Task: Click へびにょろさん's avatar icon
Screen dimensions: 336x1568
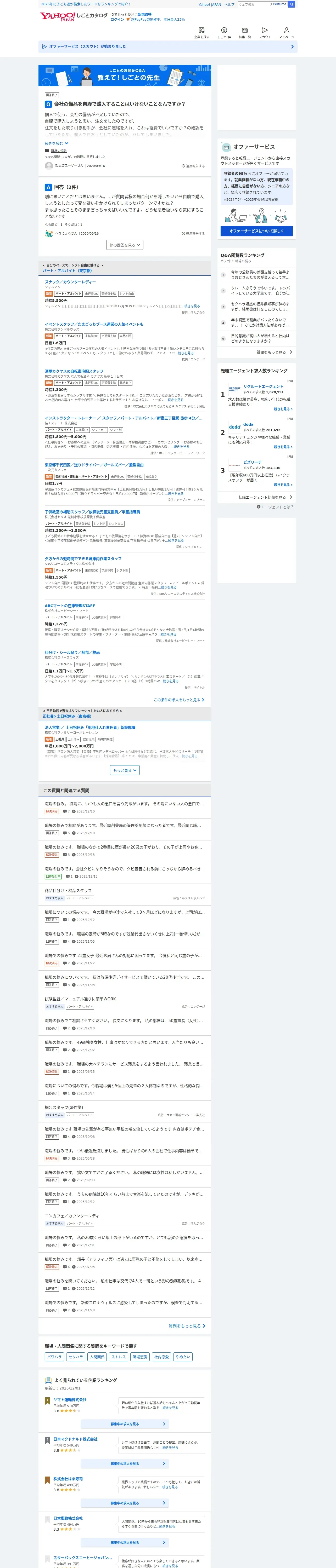Action: (x=49, y=233)
